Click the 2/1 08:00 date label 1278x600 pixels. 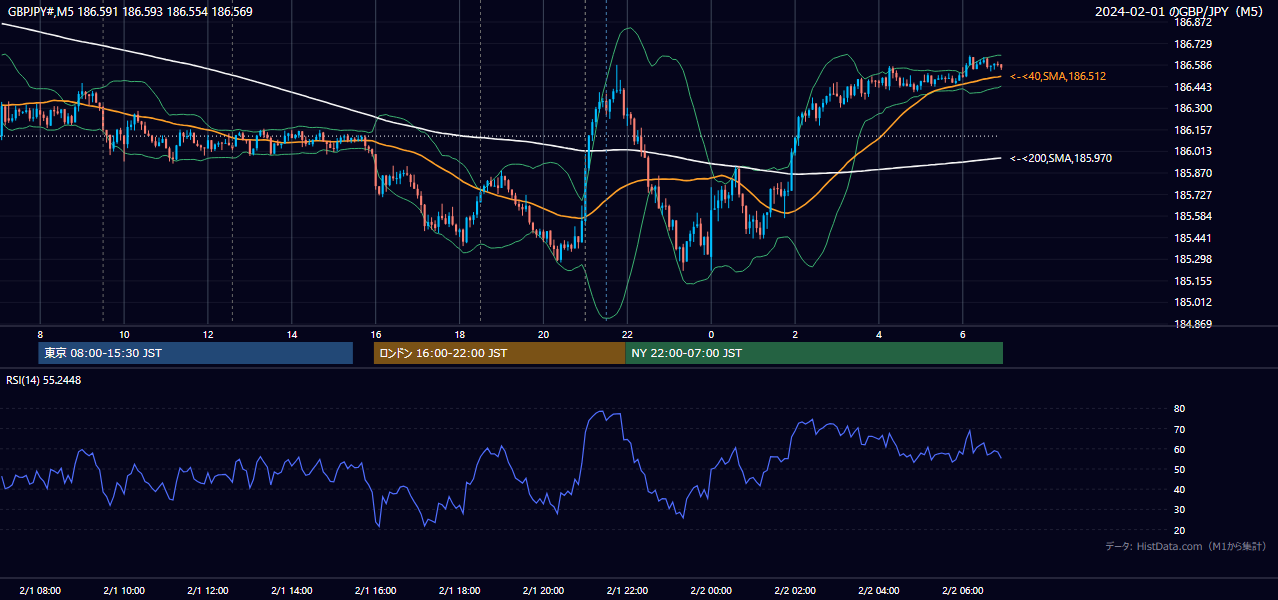click(40, 590)
